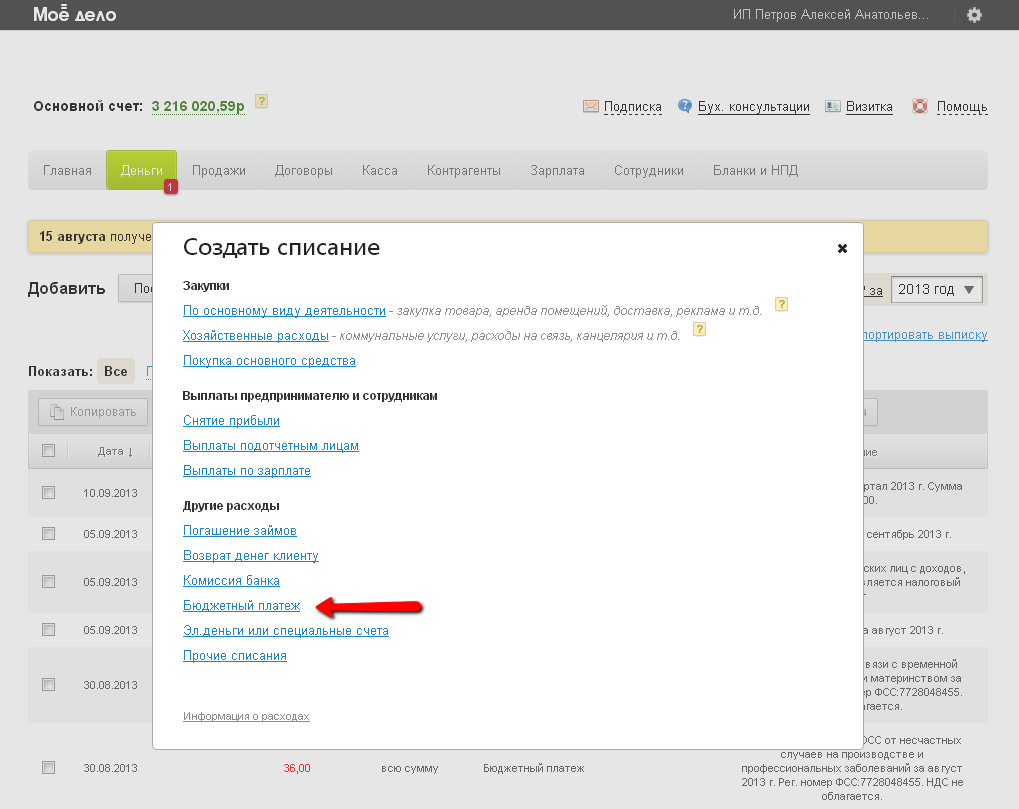
Task: Choose Бюджетный платеж link
Action: point(241,606)
